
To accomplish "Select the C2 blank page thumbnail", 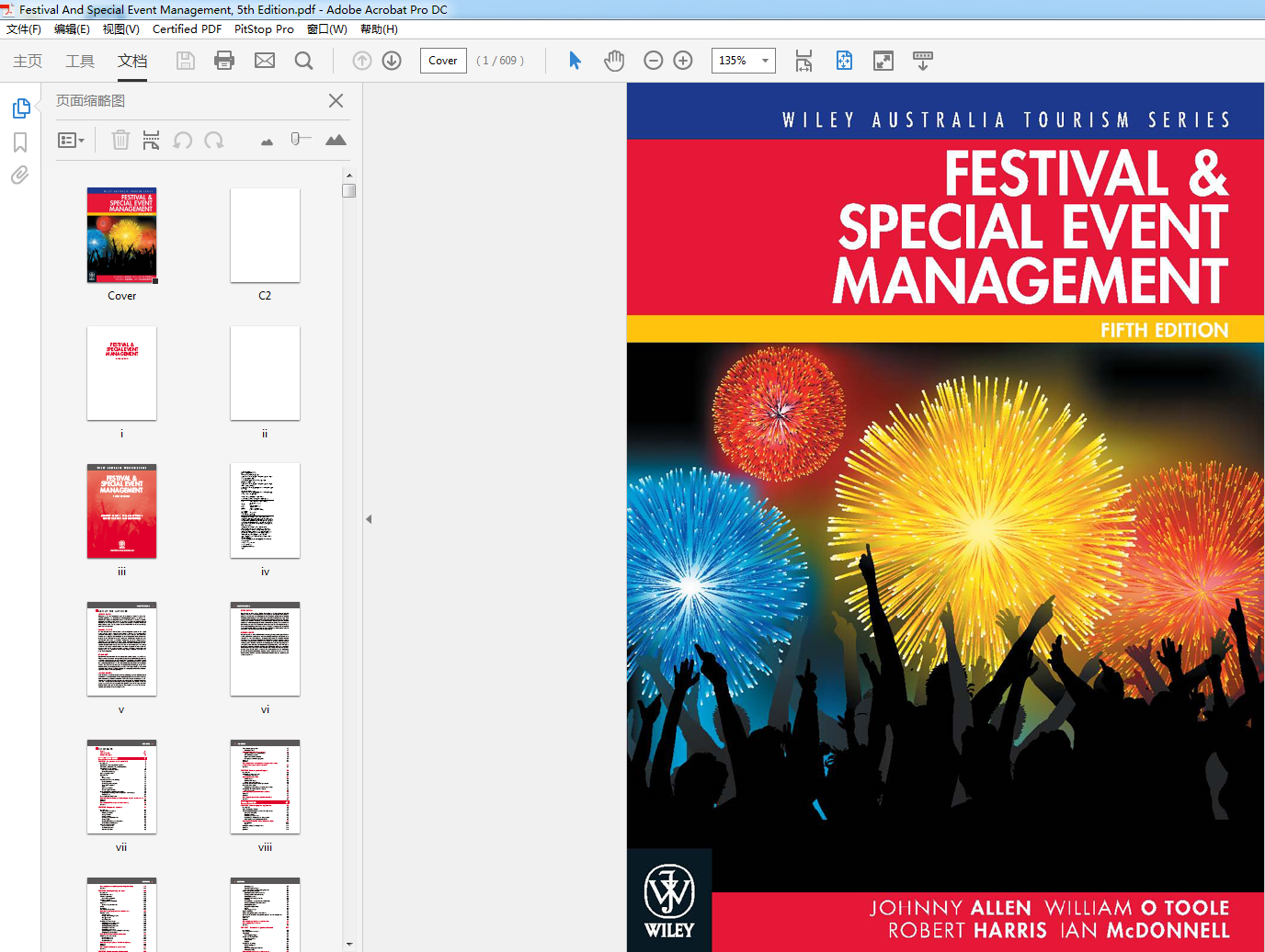I will click(265, 235).
